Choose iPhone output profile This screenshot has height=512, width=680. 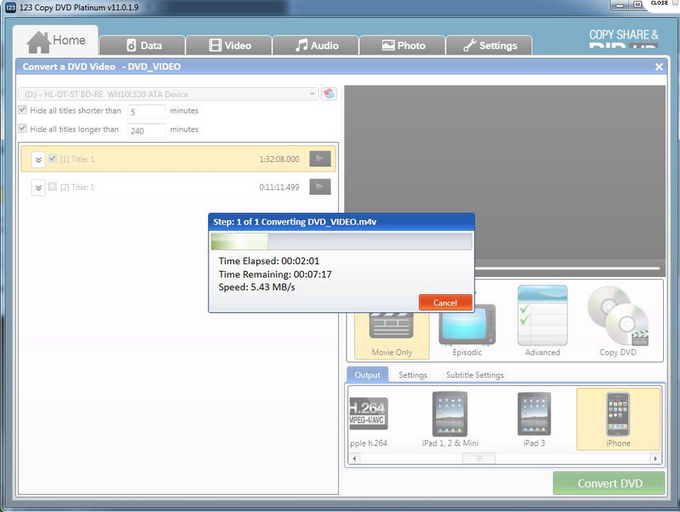click(618, 419)
